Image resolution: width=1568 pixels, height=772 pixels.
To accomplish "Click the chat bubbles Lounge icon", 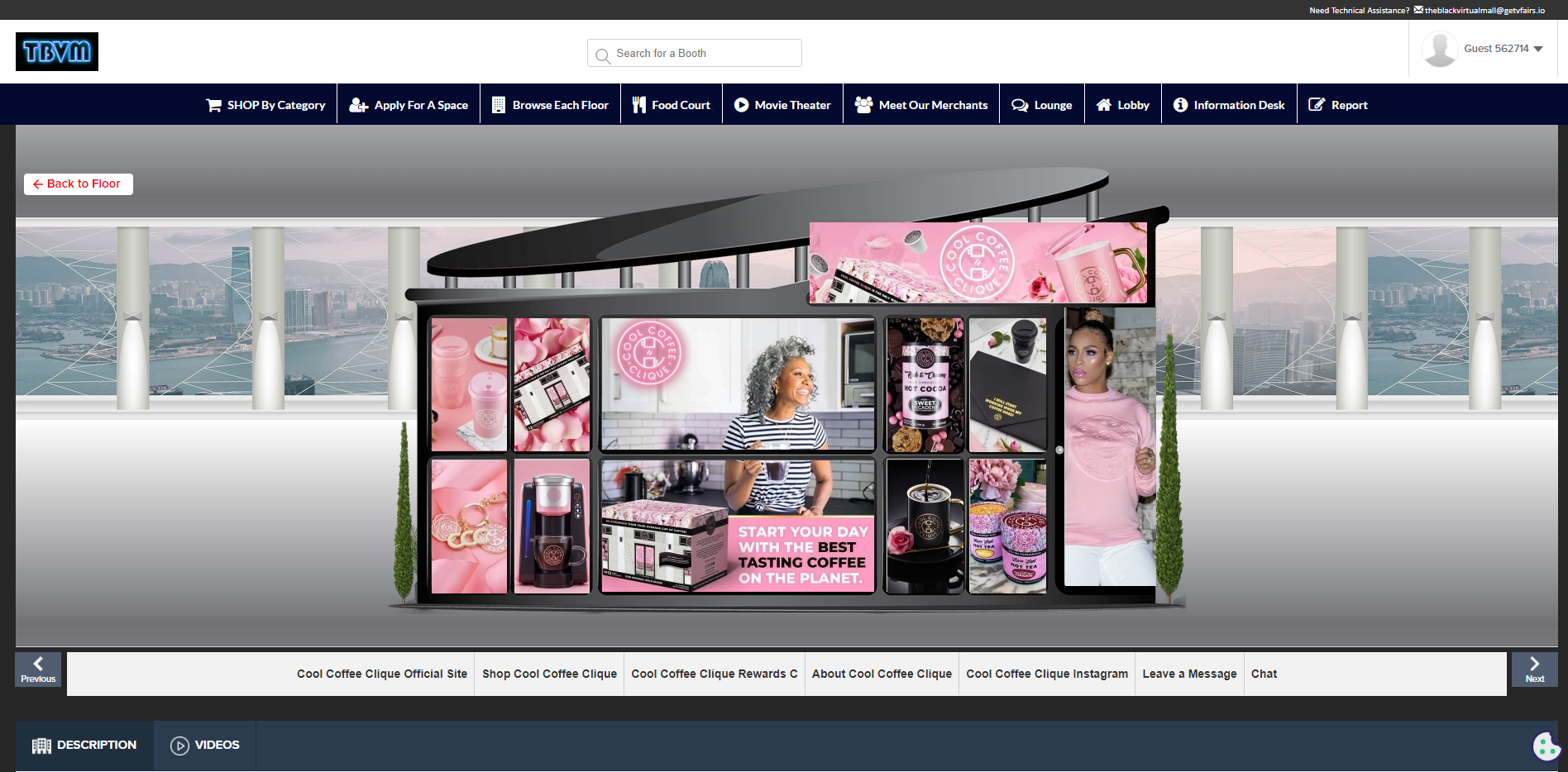I will 1021,105.
